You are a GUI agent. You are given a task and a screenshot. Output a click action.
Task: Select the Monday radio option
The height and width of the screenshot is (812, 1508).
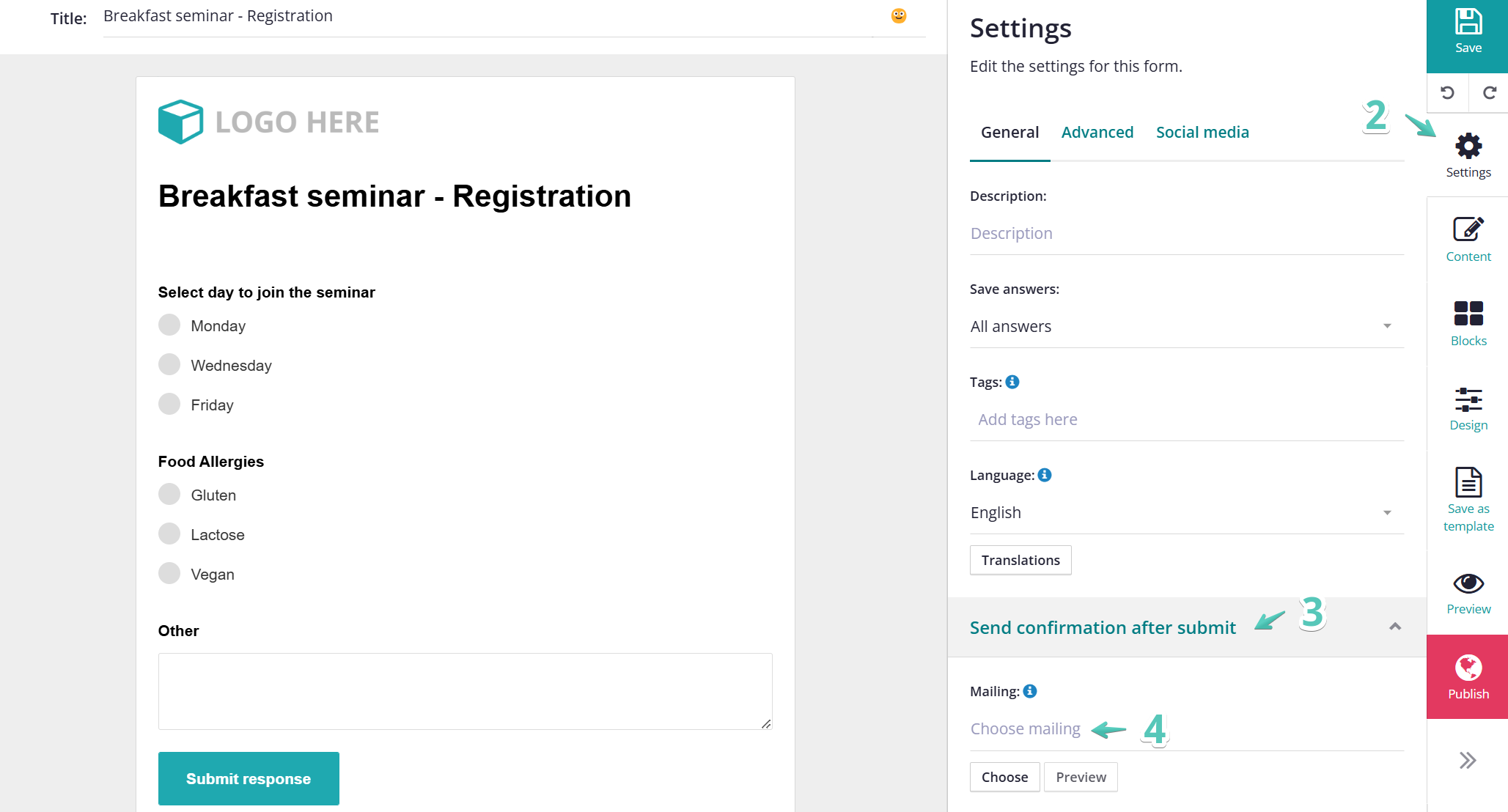pos(169,325)
